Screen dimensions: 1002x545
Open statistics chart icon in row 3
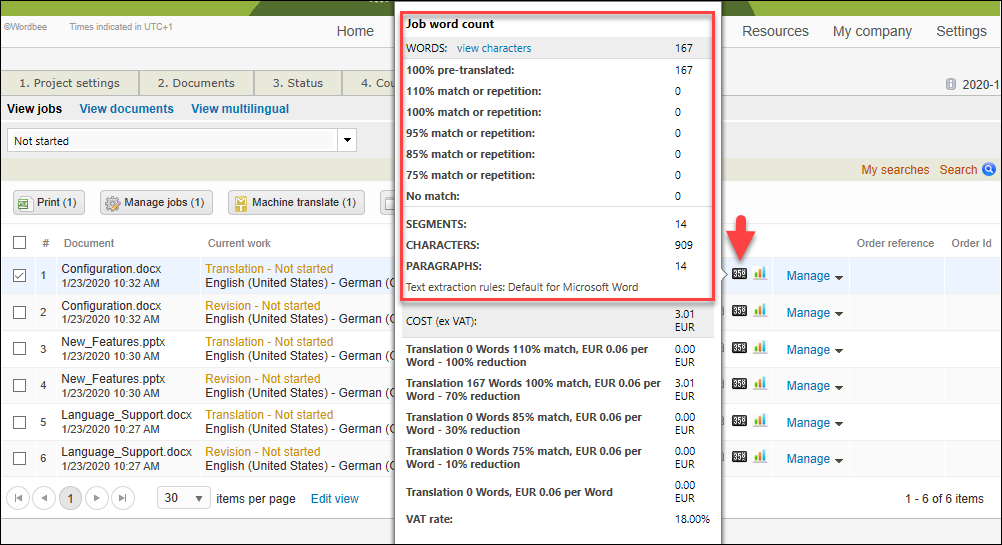tap(760, 348)
